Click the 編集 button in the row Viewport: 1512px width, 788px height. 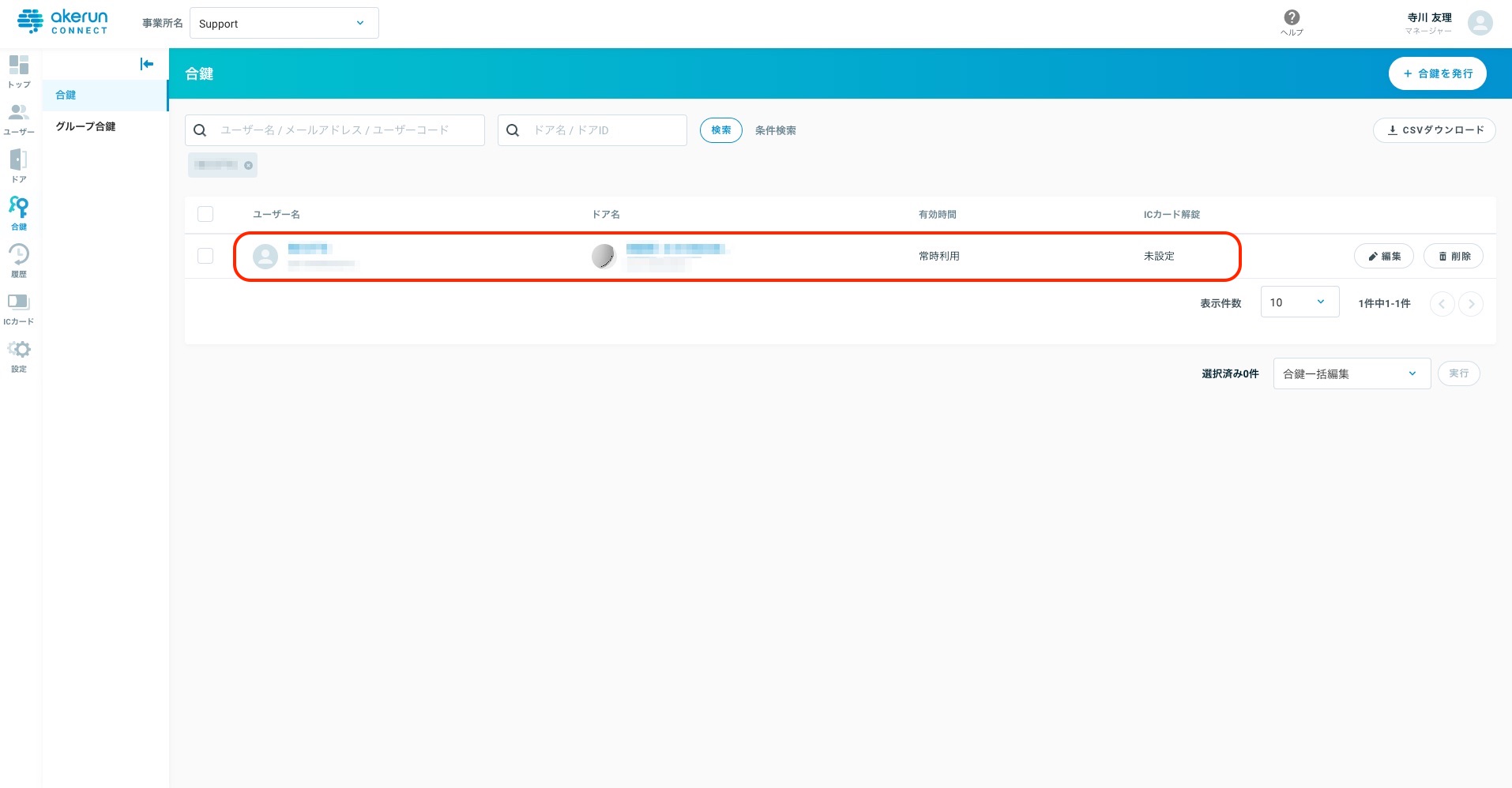[1383, 256]
